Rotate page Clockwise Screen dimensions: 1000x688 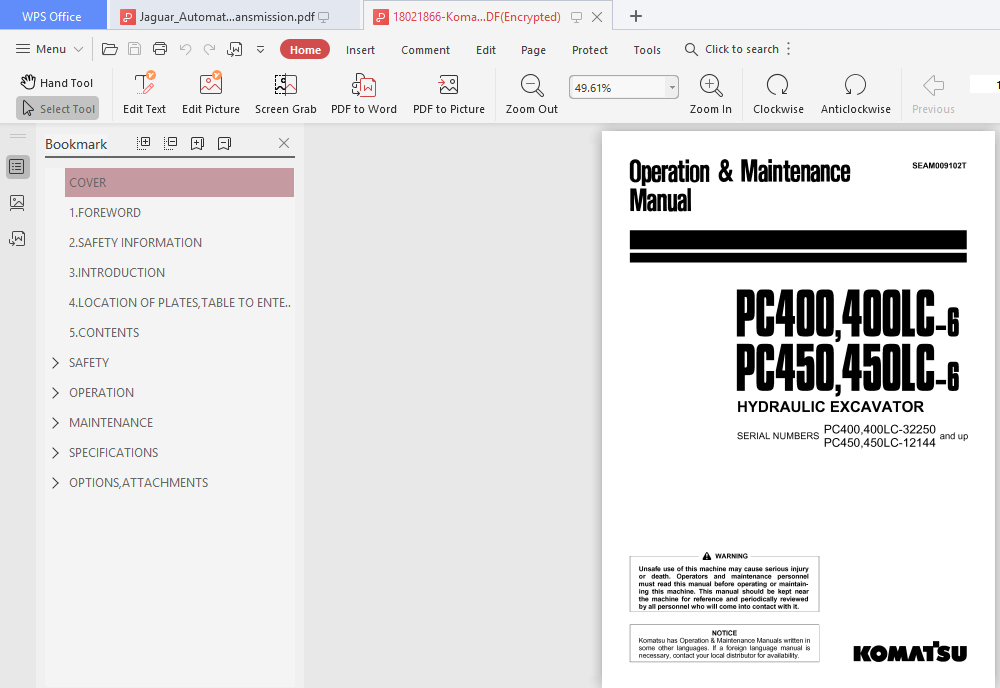click(778, 94)
